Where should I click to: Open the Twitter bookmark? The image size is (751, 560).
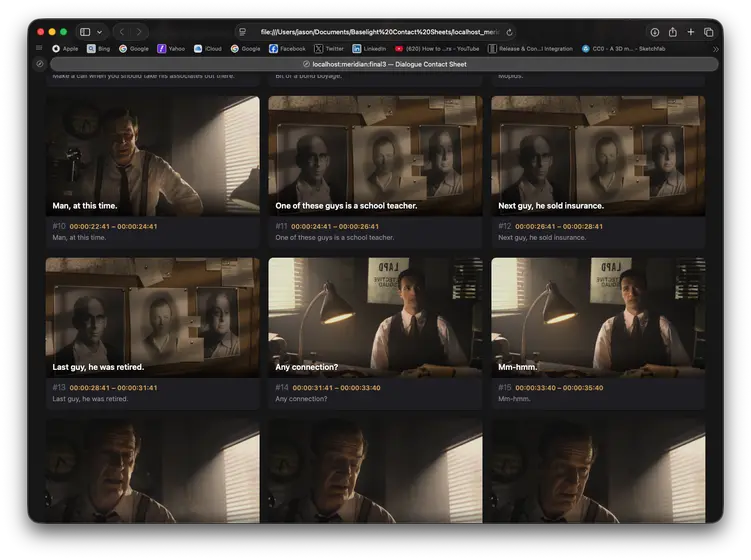pos(329,48)
